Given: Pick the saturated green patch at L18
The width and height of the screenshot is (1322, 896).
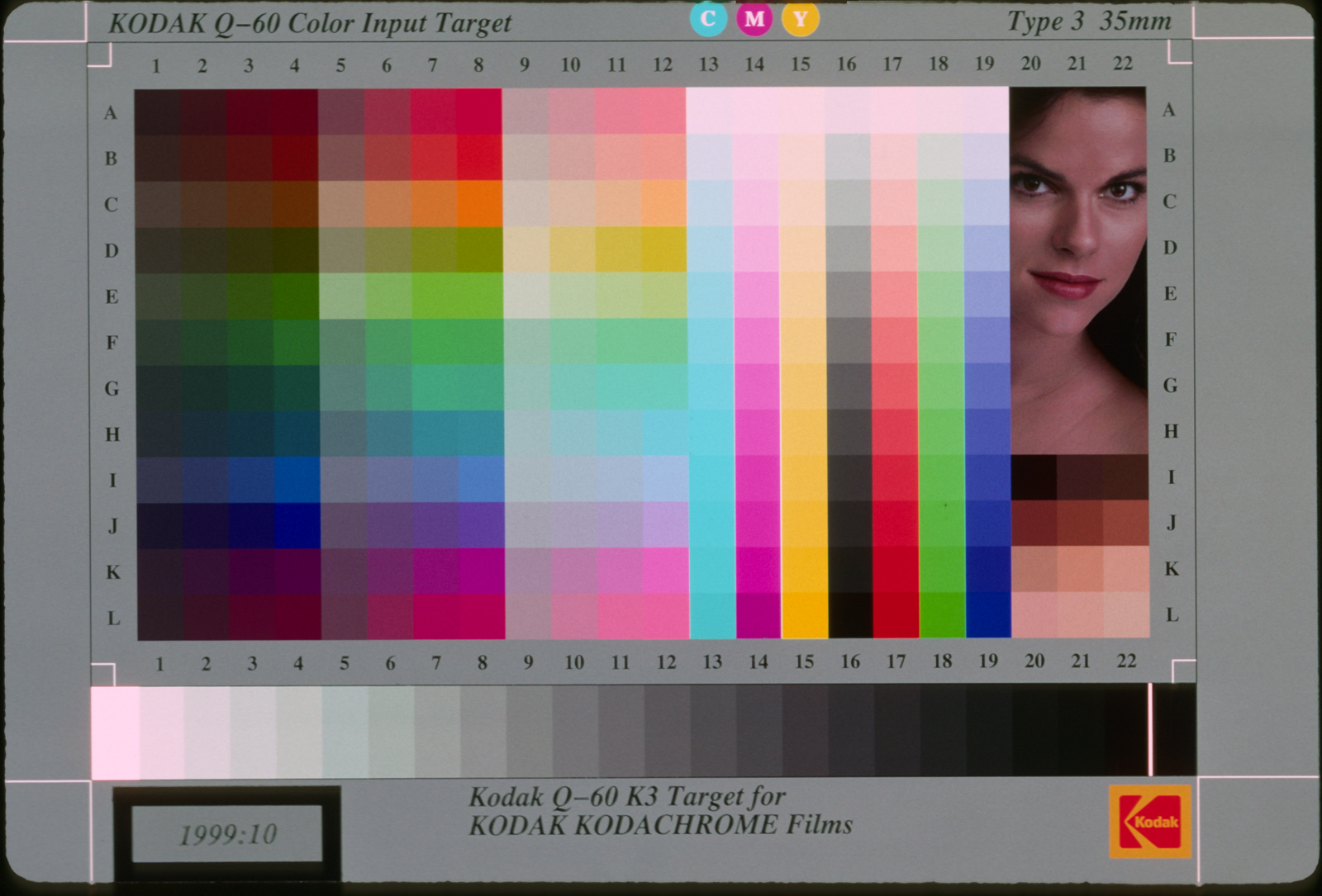Looking at the screenshot, I should (943, 615).
